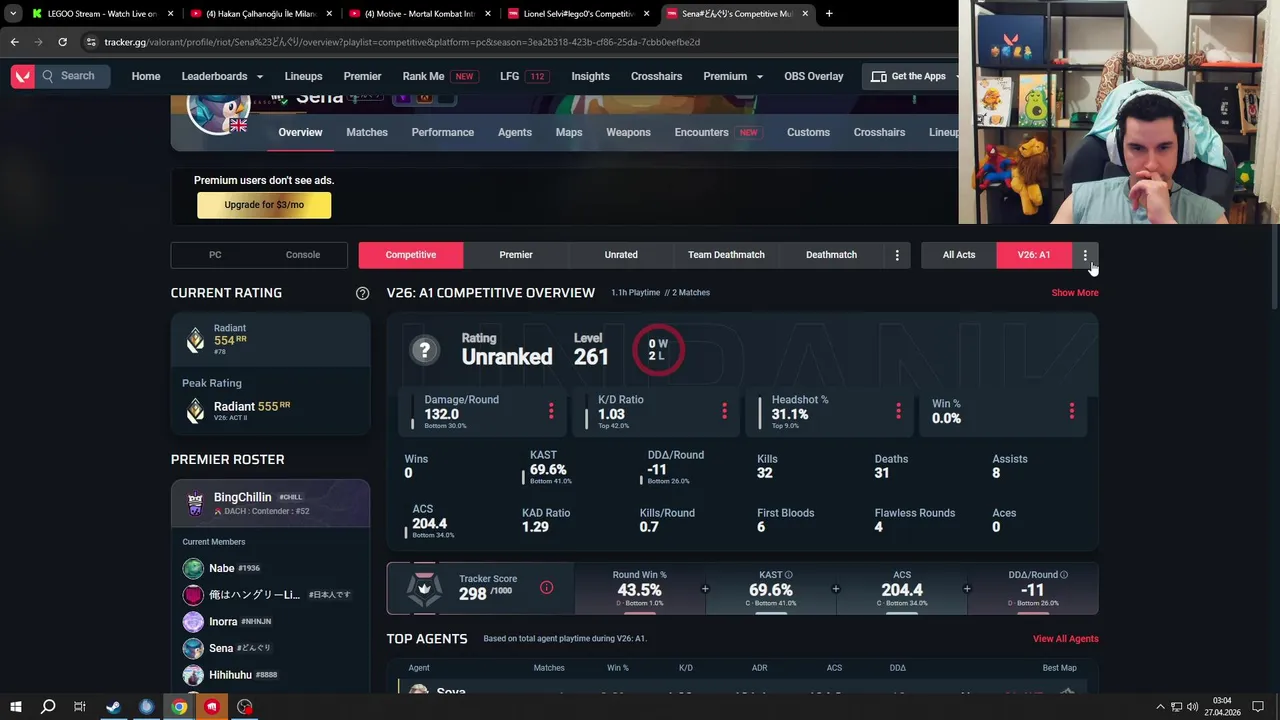Screen dimensions: 1280x720
Task: Open more acts menu next to V26: A1
Action: point(1085,255)
